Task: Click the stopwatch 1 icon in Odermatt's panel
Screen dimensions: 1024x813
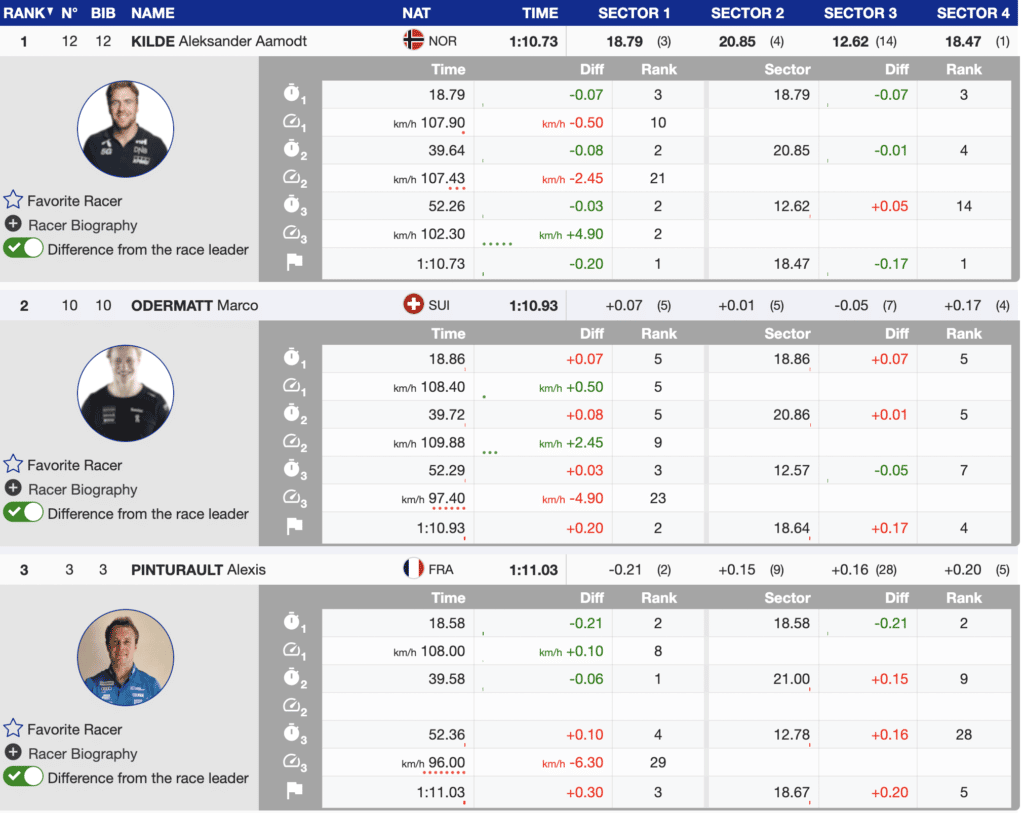Action: click(x=294, y=360)
